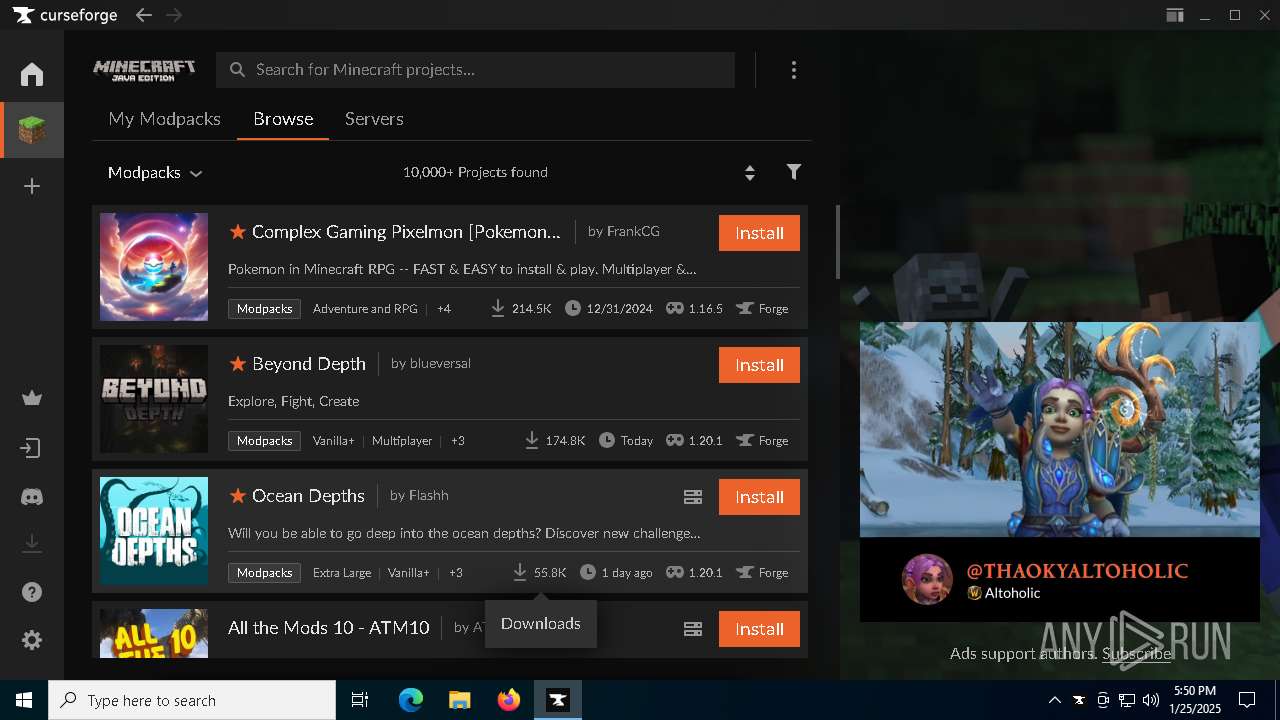
Task: Open the settings gear icon in sidebar
Action: click(x=32, y=640)
